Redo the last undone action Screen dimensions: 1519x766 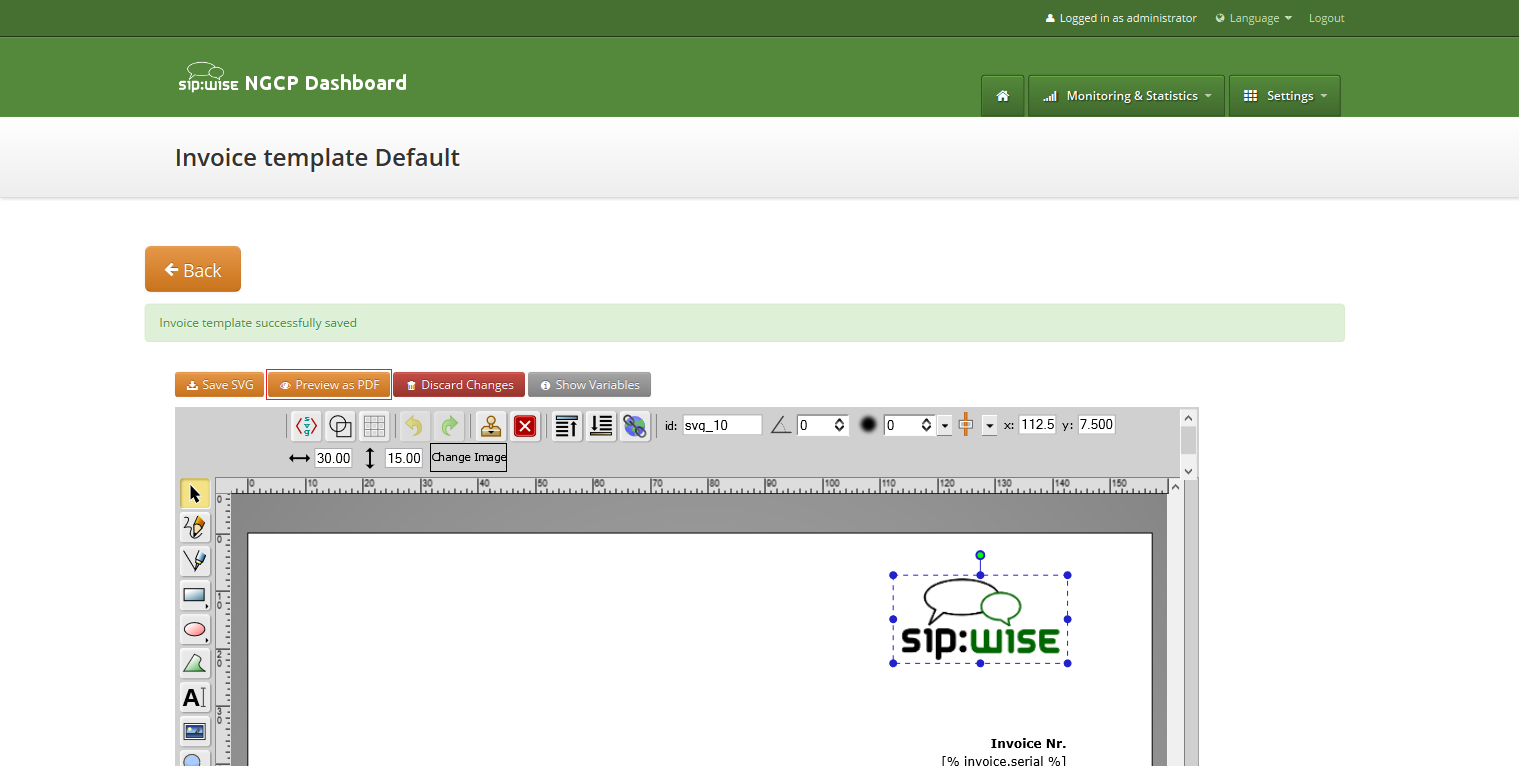pyautogui.click(x=448, y=425)
